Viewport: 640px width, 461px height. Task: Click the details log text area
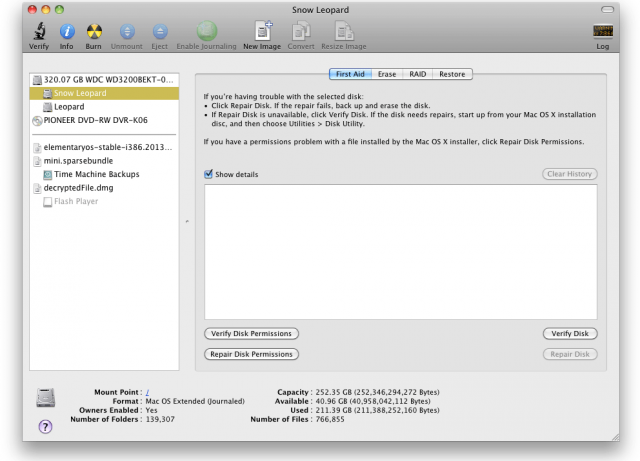[401, 252]
